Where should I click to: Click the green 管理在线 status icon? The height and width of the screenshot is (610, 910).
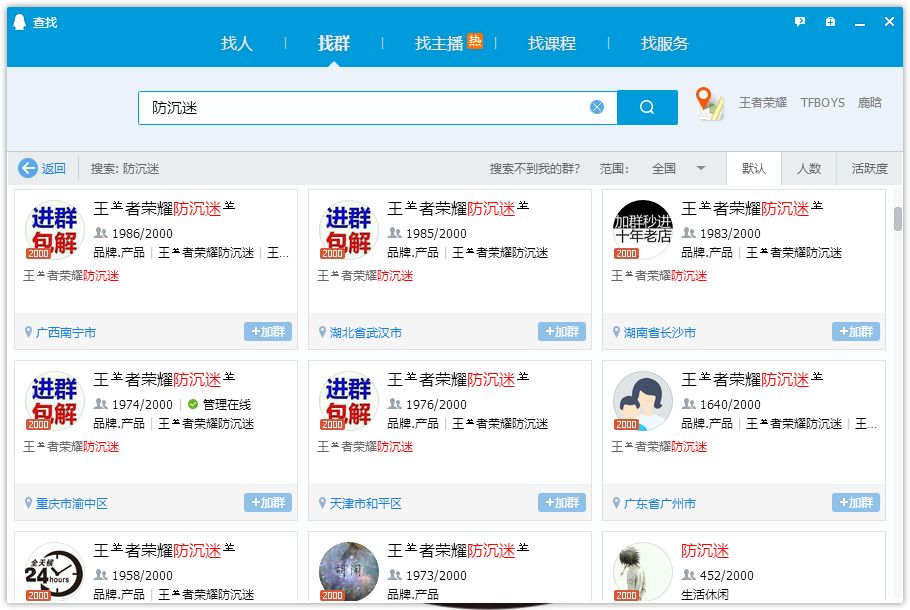193,404
